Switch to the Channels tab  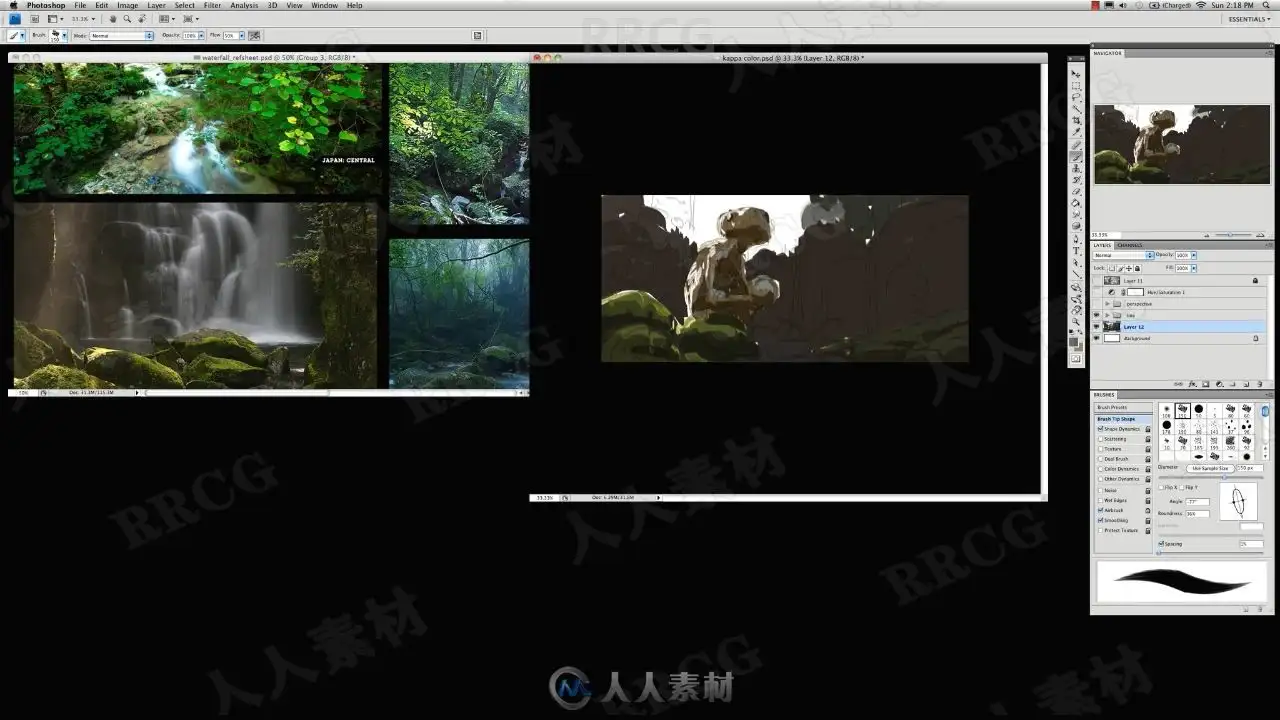click(x=1131, y=245)
